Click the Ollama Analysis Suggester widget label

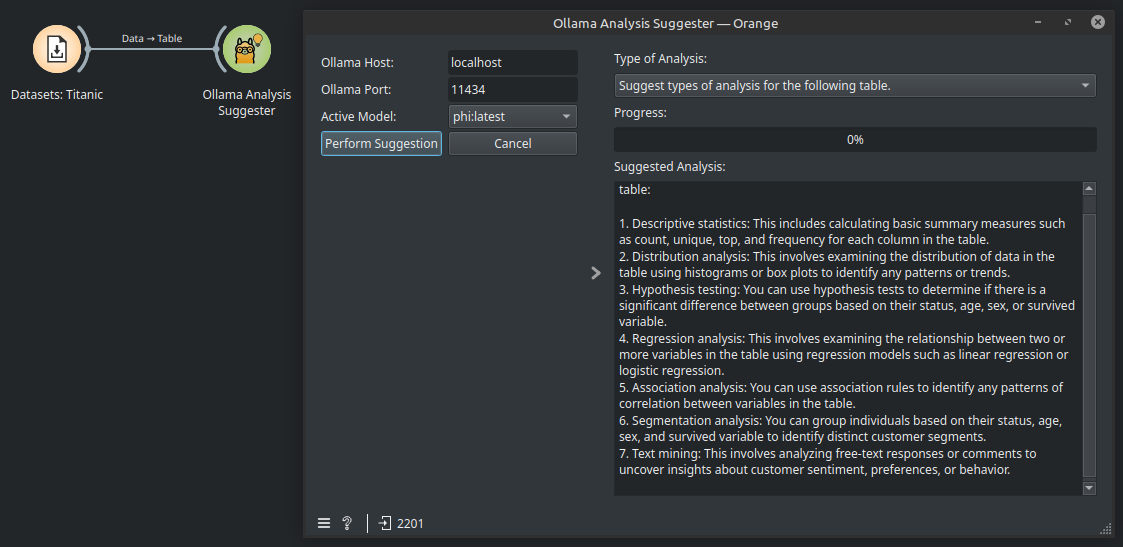click(x=247, y=102)
